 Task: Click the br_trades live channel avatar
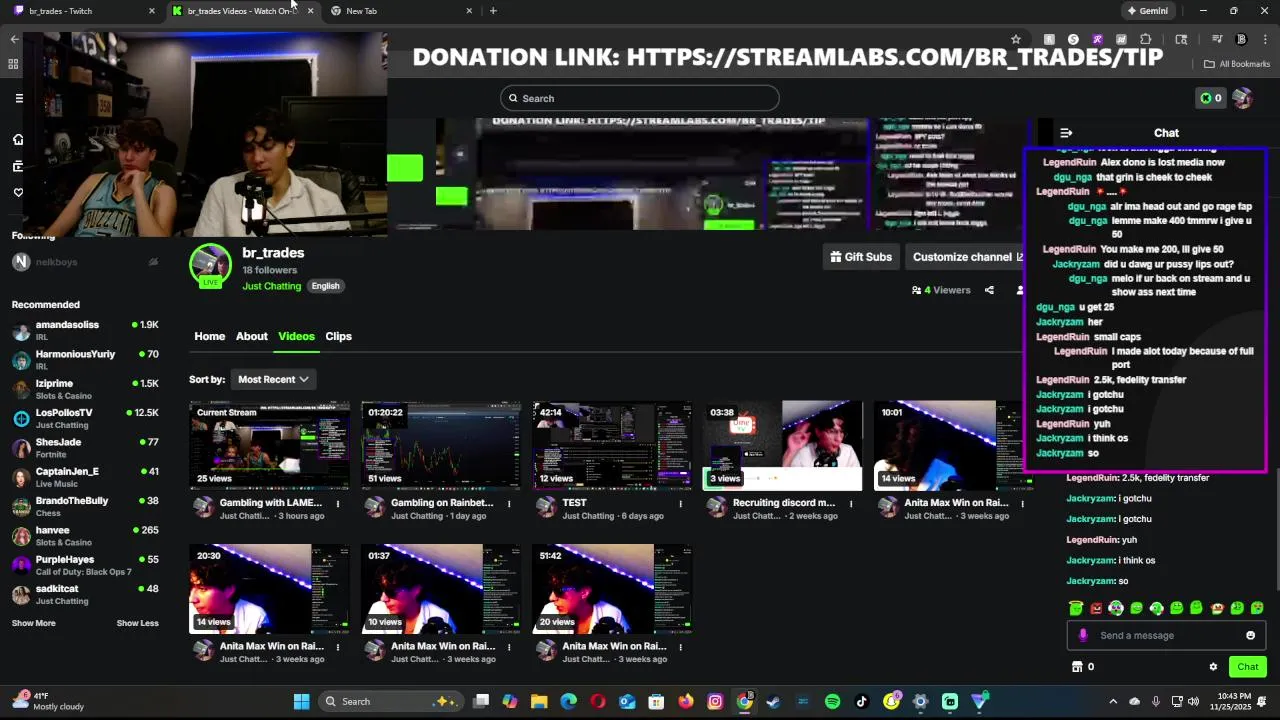coord(210,265)
